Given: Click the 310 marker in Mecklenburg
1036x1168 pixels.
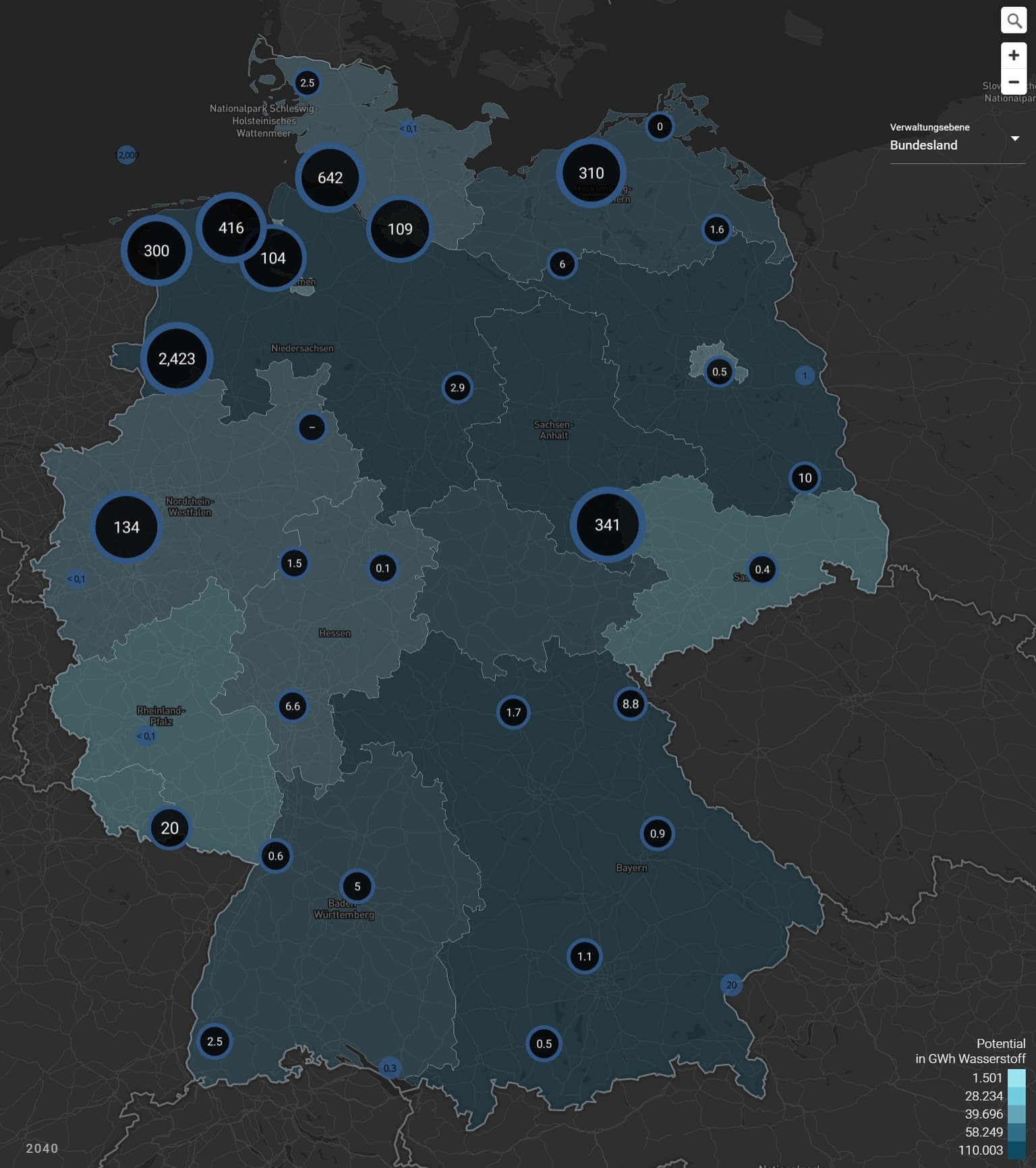Looking at the screenshot, I should [591, 173].
